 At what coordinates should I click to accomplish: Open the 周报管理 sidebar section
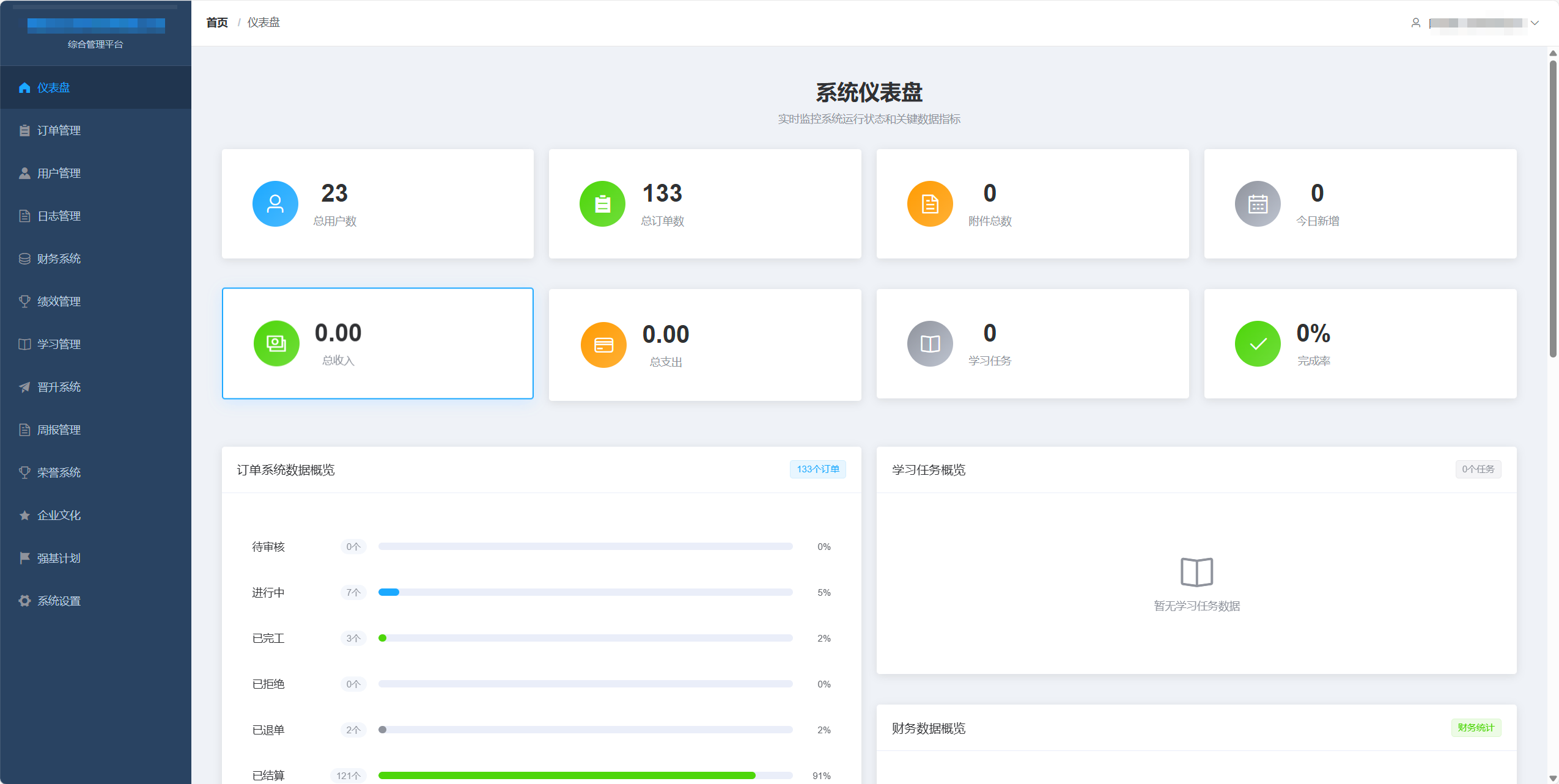(58, 429)
